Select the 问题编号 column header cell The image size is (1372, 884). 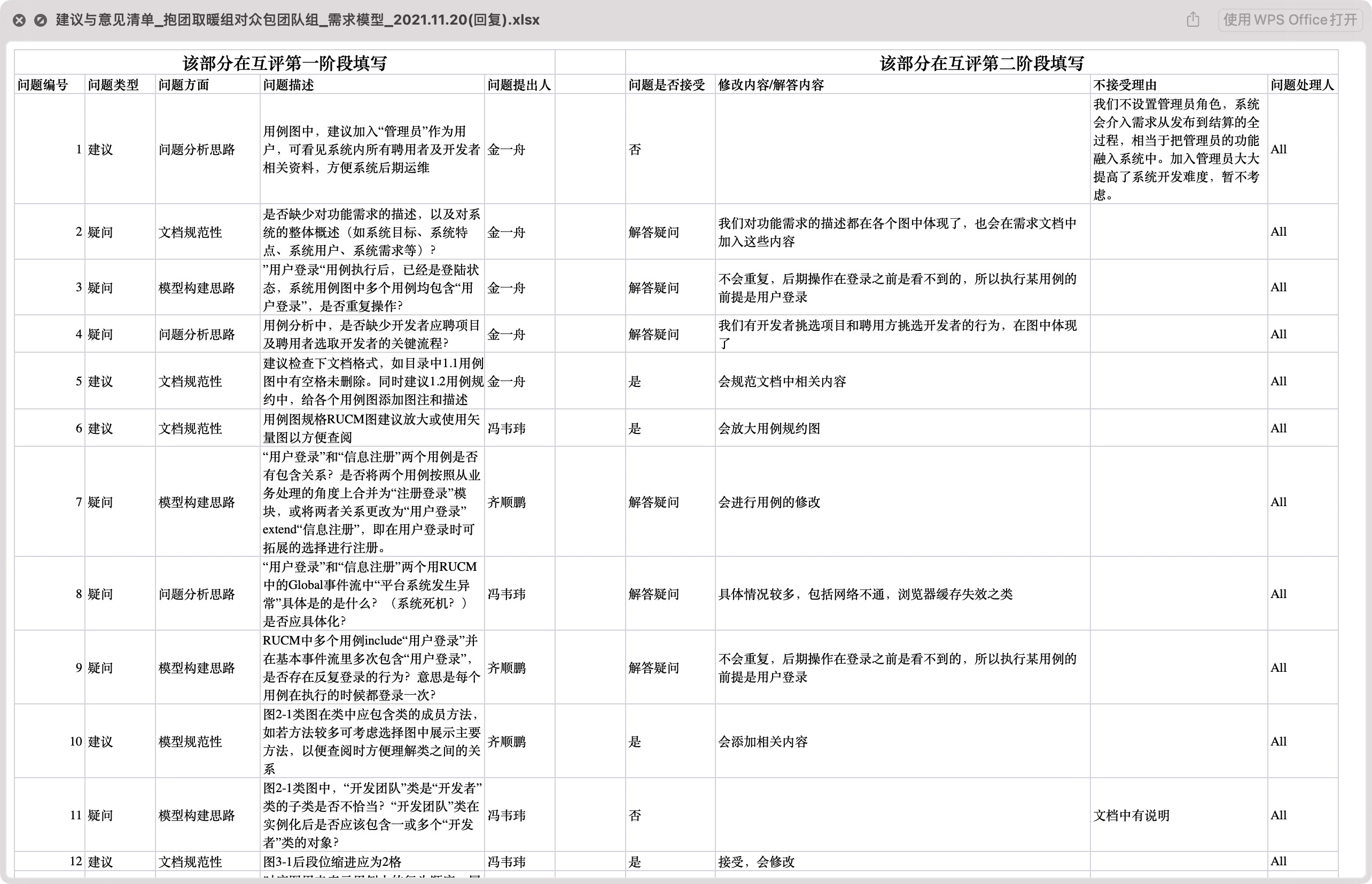[x=43, y=85]
